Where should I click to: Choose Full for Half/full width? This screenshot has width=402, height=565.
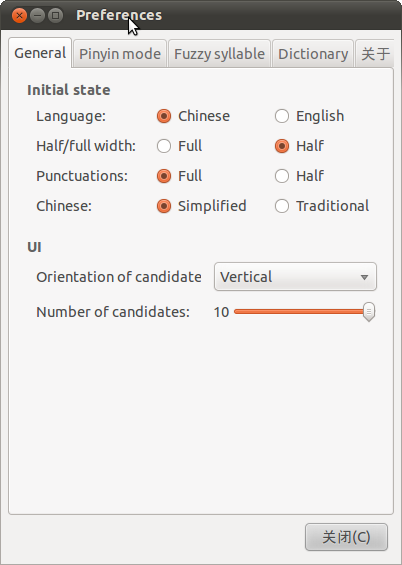164,146
